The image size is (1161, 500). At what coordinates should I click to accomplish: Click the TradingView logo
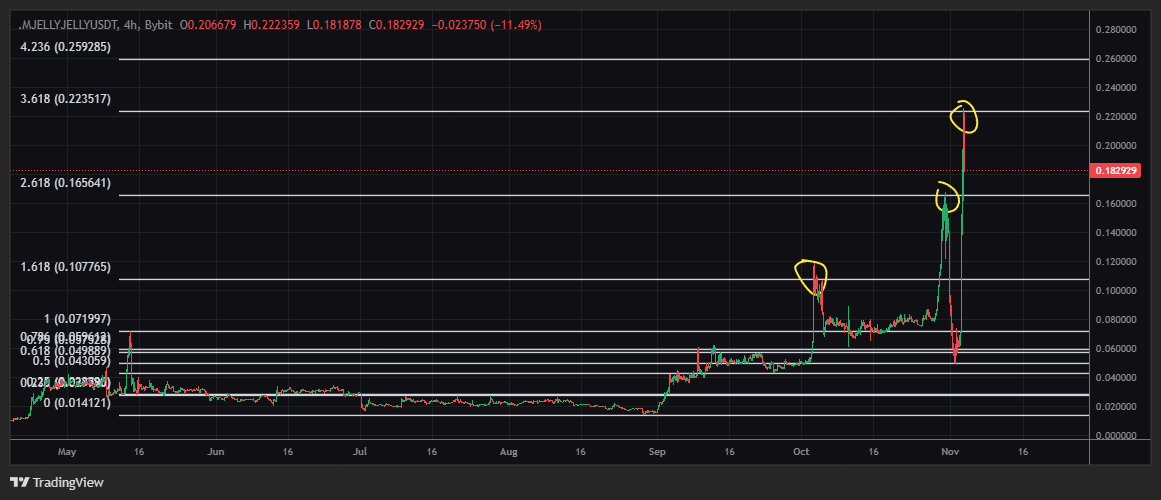coord(56,483)
